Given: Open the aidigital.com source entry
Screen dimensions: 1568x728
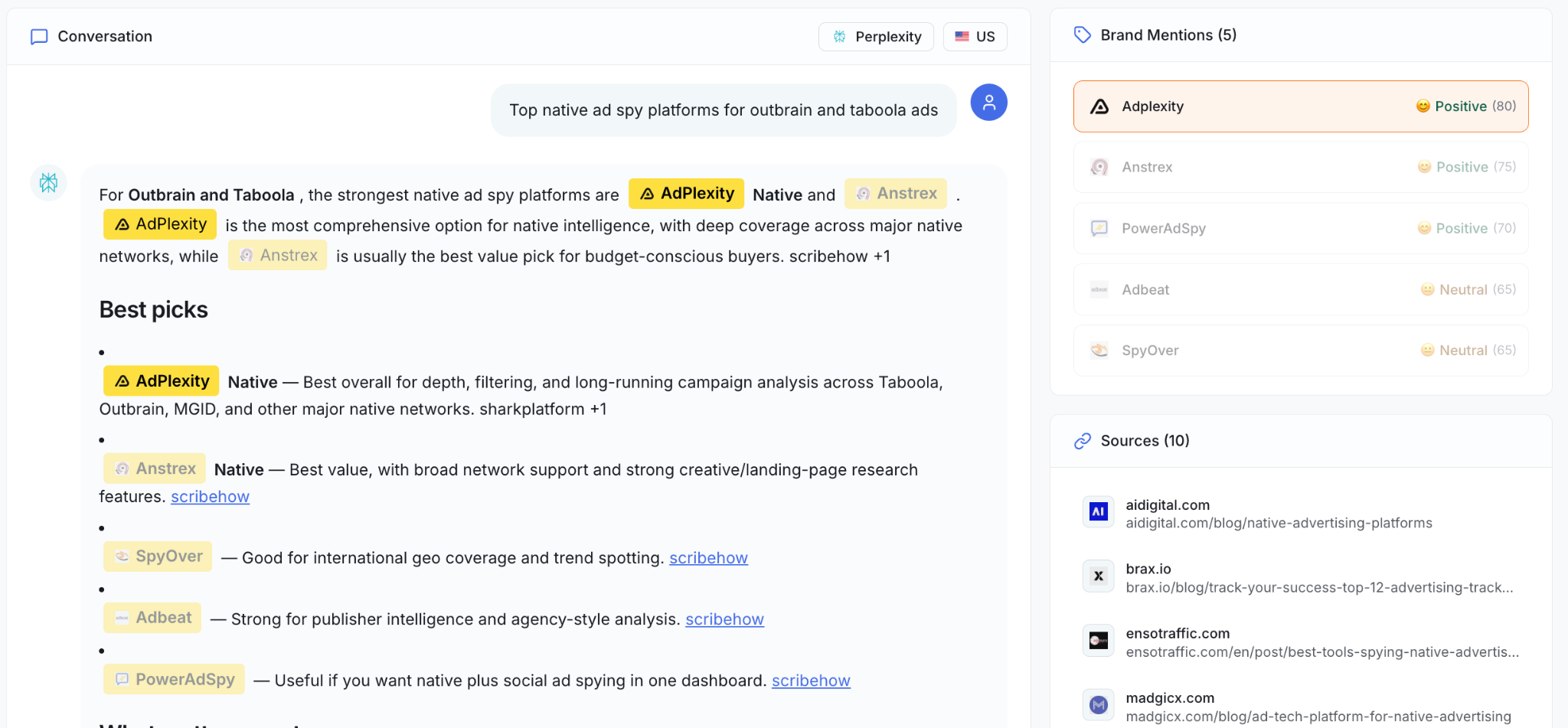Looking at the screenshot, I should pyautogui.click(x=1301, y=514).
